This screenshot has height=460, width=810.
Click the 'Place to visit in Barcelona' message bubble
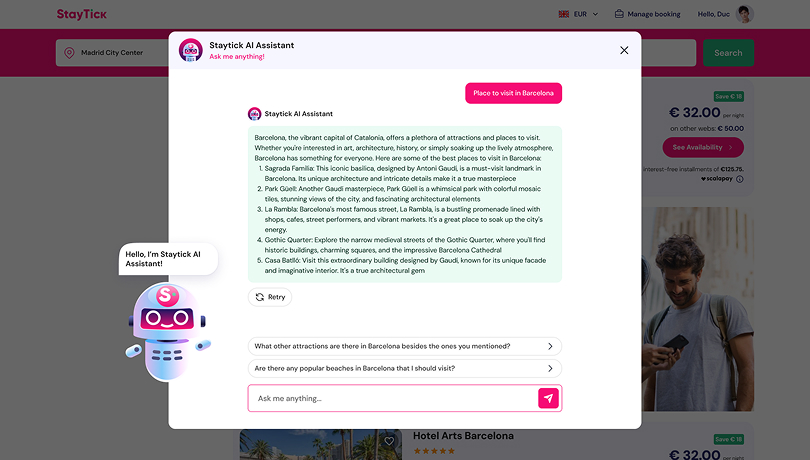click(513, 93)
